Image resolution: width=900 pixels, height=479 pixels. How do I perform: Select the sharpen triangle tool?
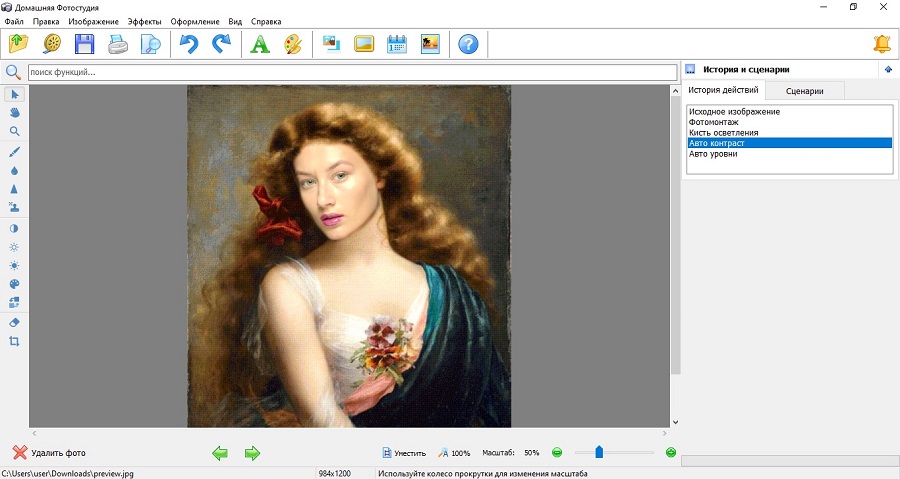(14, 189)
